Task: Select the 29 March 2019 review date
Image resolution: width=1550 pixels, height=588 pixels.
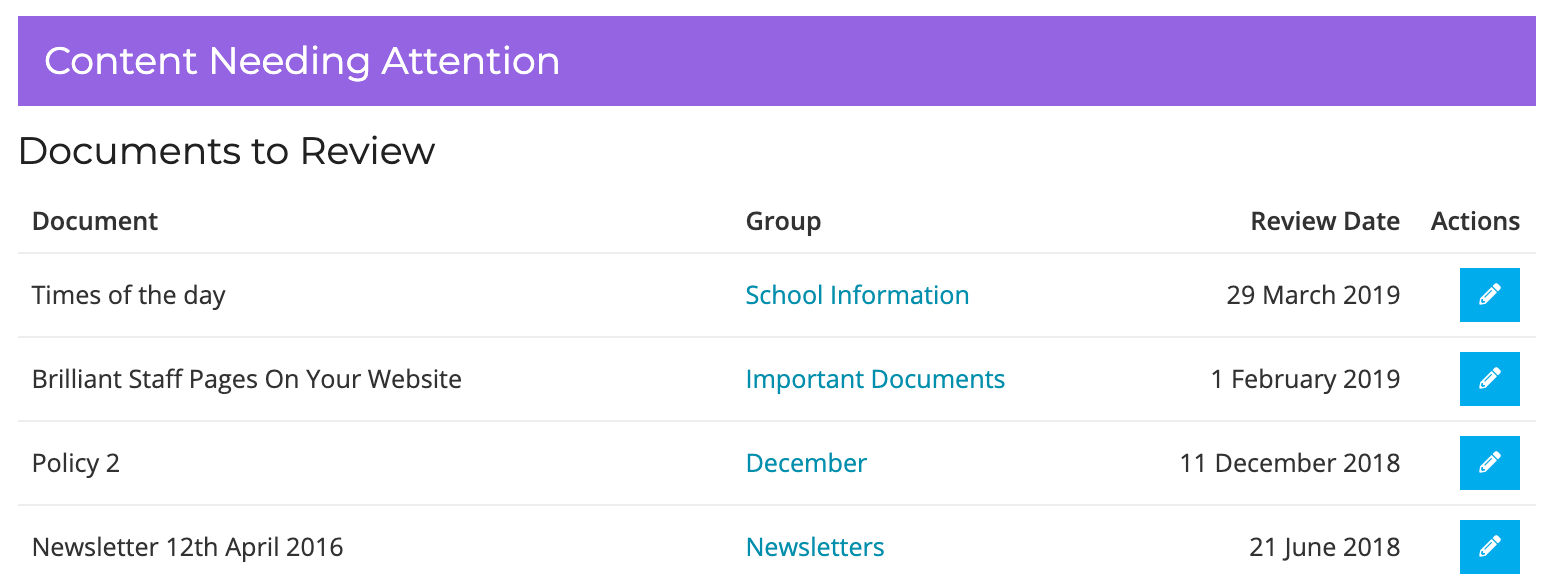Action: click(x=1313, y=295)
